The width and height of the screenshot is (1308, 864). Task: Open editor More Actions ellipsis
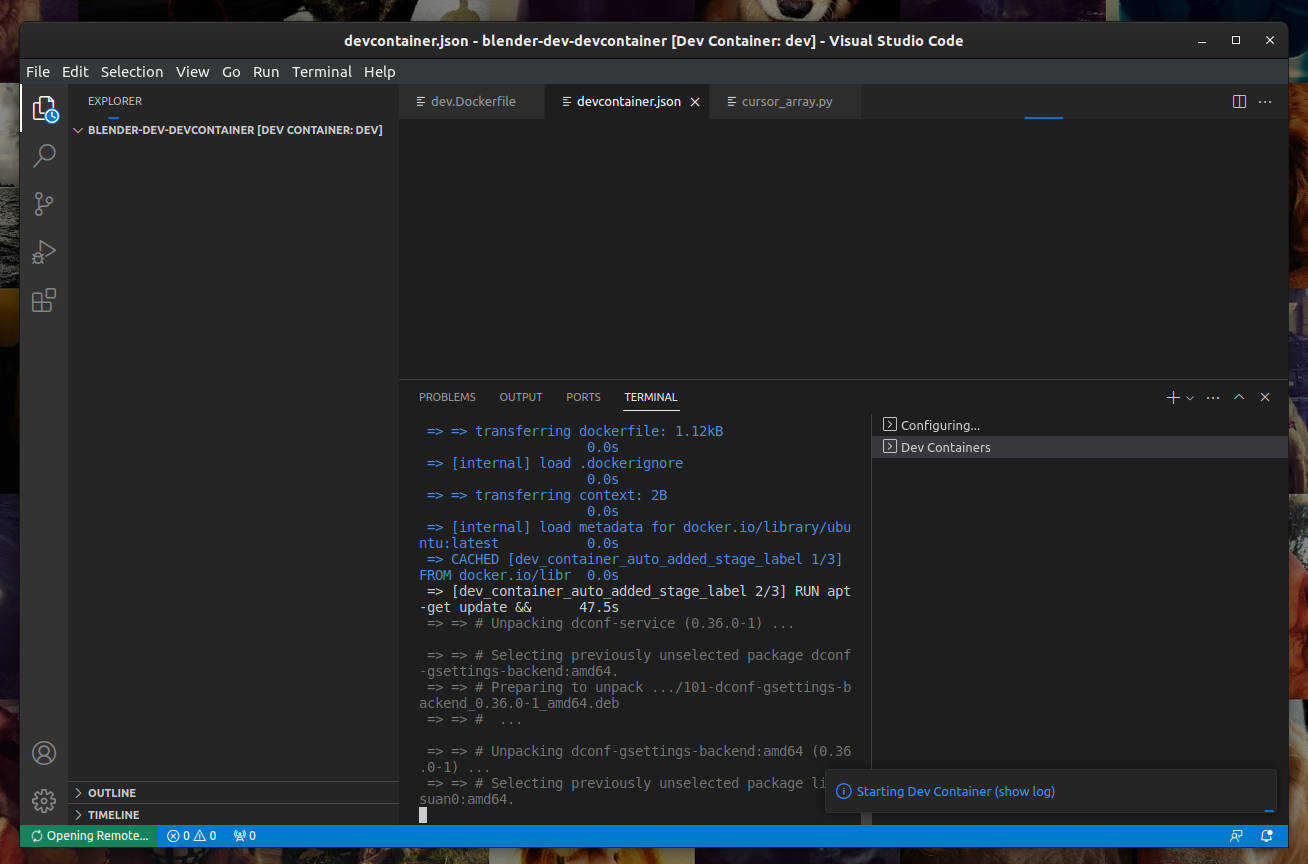click(x=1265, y=102)
